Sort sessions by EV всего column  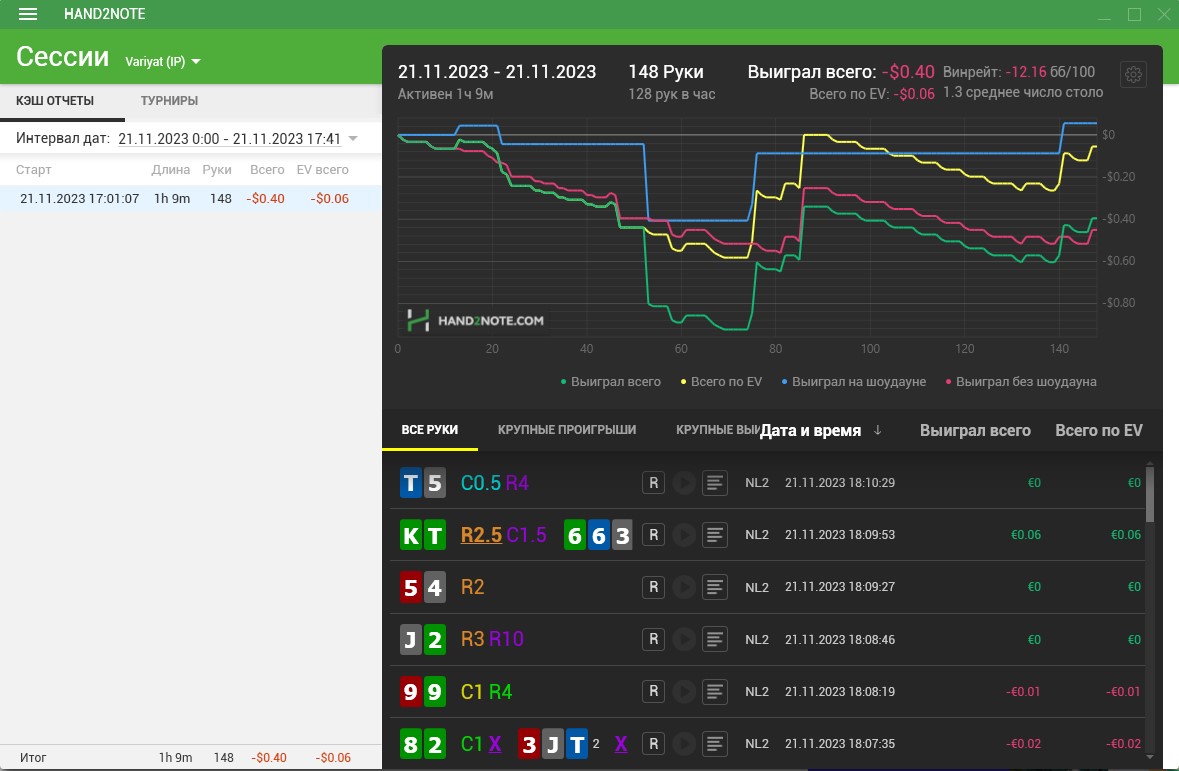click(323, 170)
